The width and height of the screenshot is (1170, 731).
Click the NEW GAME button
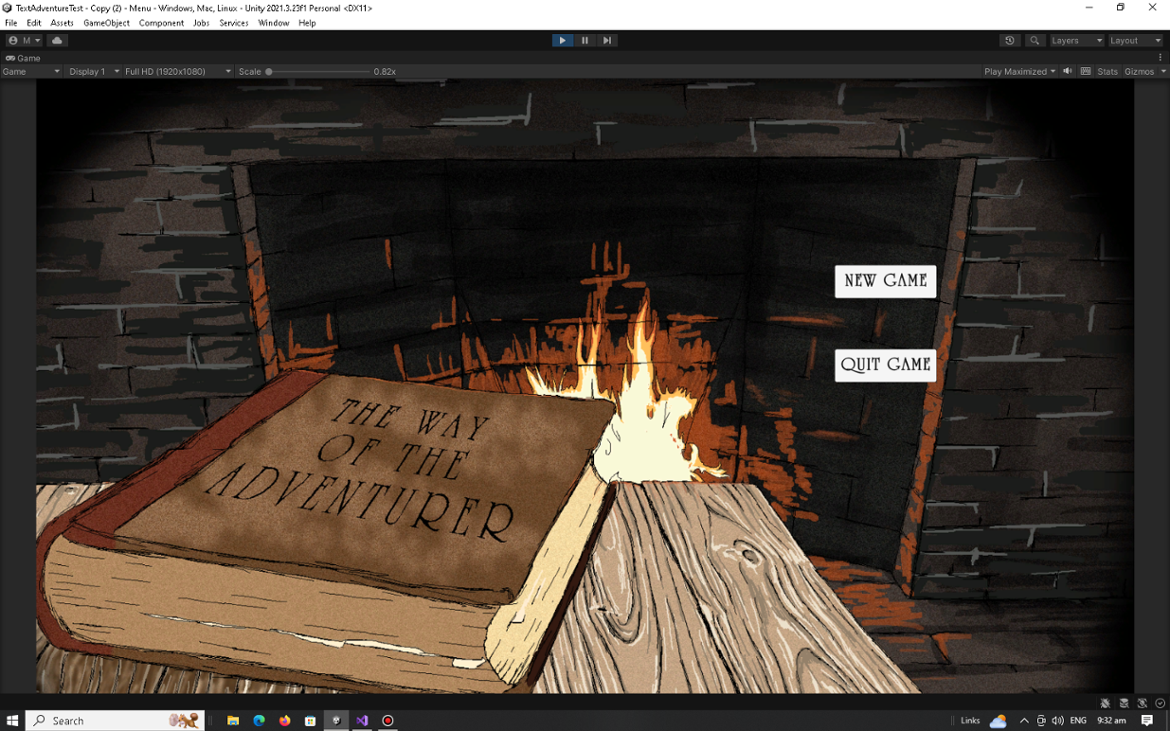coord(884,281)
